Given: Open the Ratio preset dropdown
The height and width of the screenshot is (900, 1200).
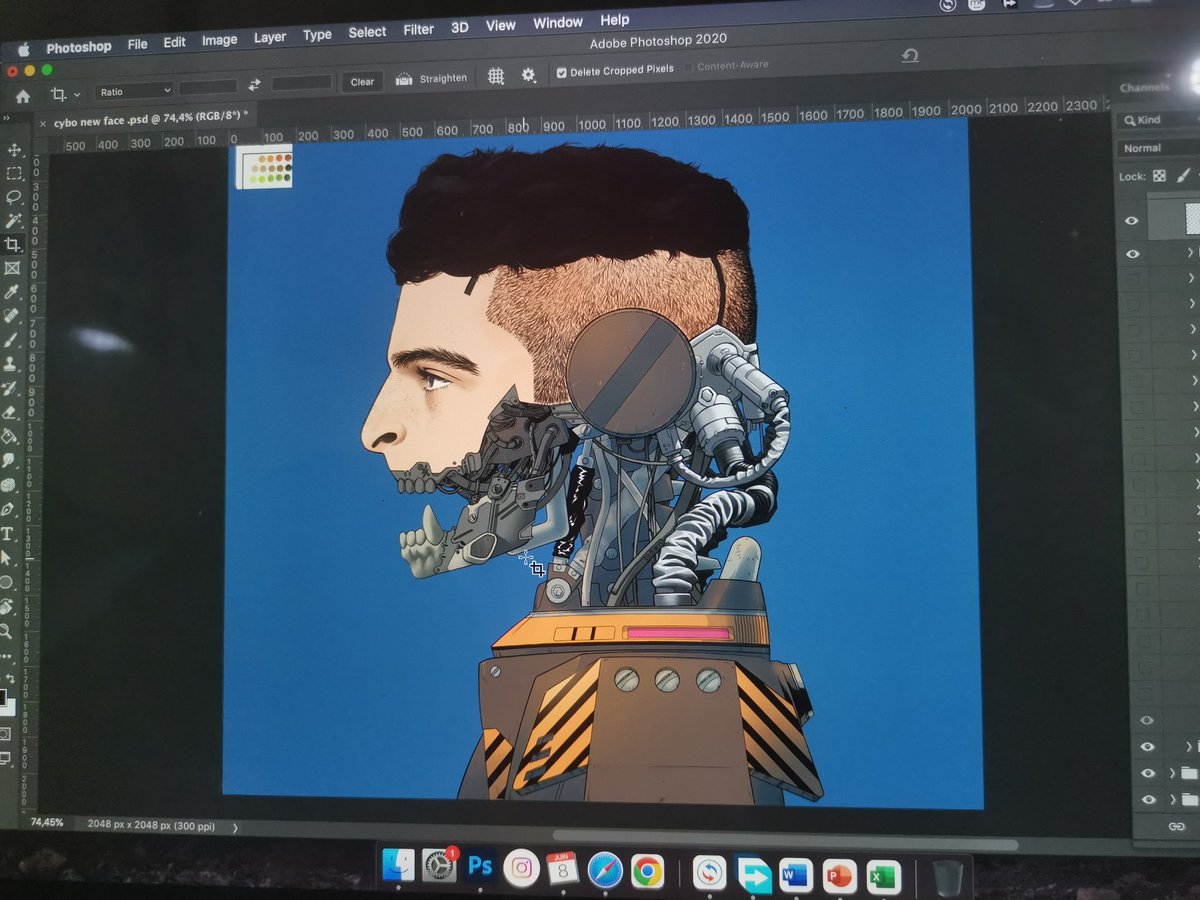Looking at the screenshot, I should pos(134,91).
